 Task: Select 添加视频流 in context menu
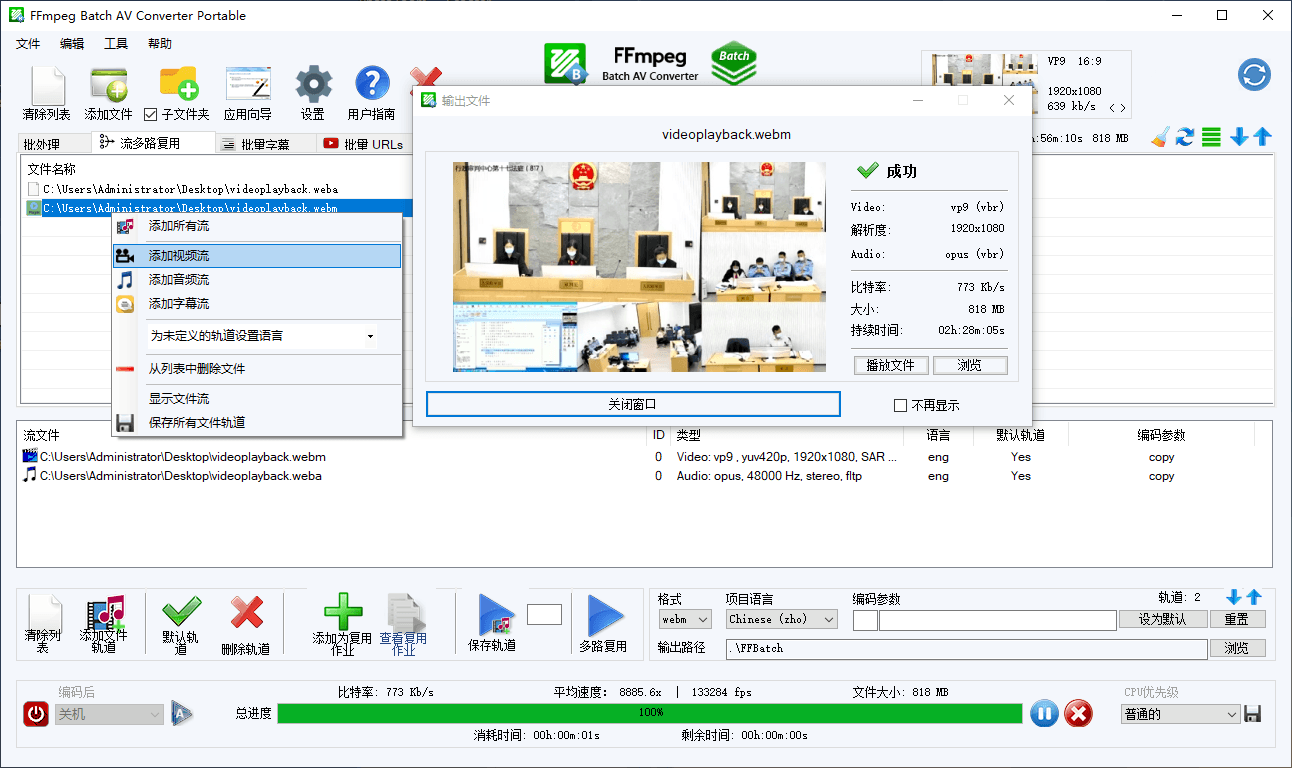257,256
